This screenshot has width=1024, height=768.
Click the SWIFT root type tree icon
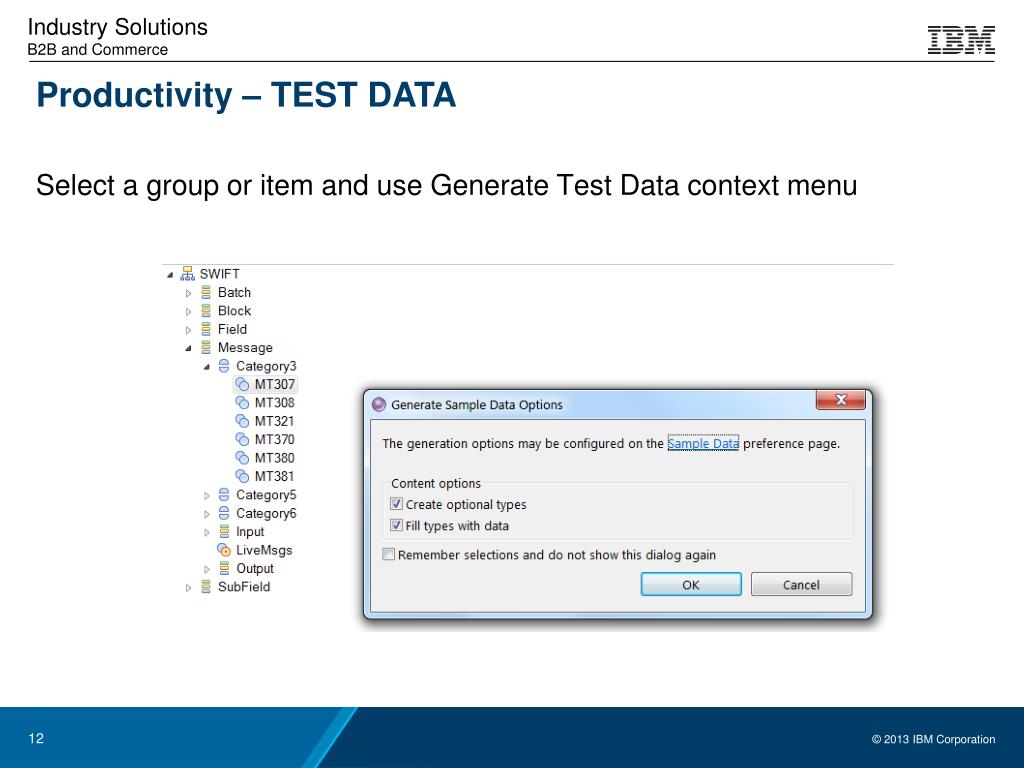point(187,274)
